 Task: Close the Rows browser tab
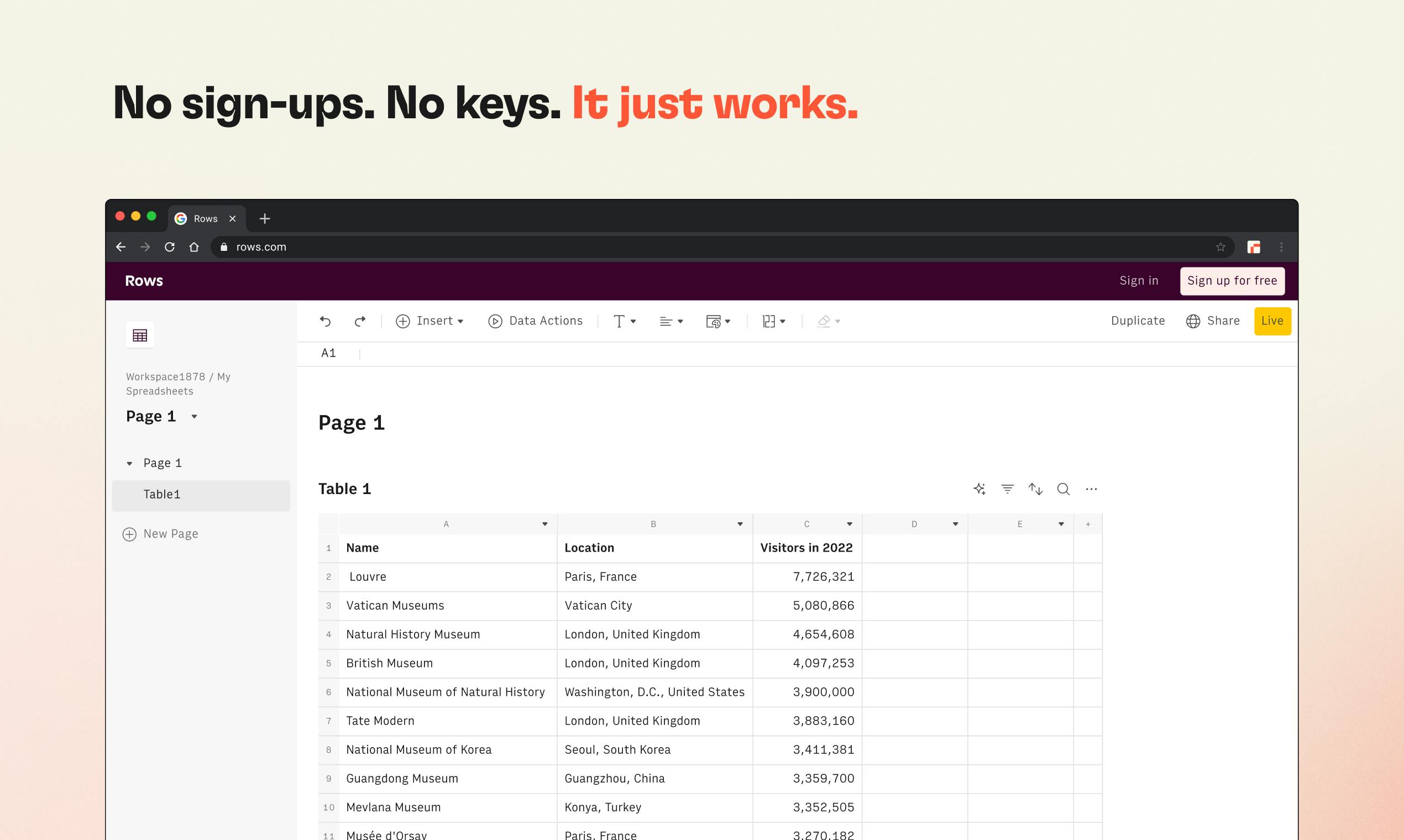coord(232,218)
